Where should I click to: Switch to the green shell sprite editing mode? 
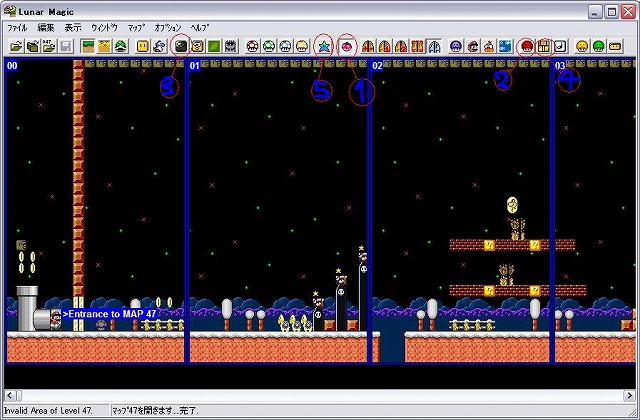coord(120,47)
